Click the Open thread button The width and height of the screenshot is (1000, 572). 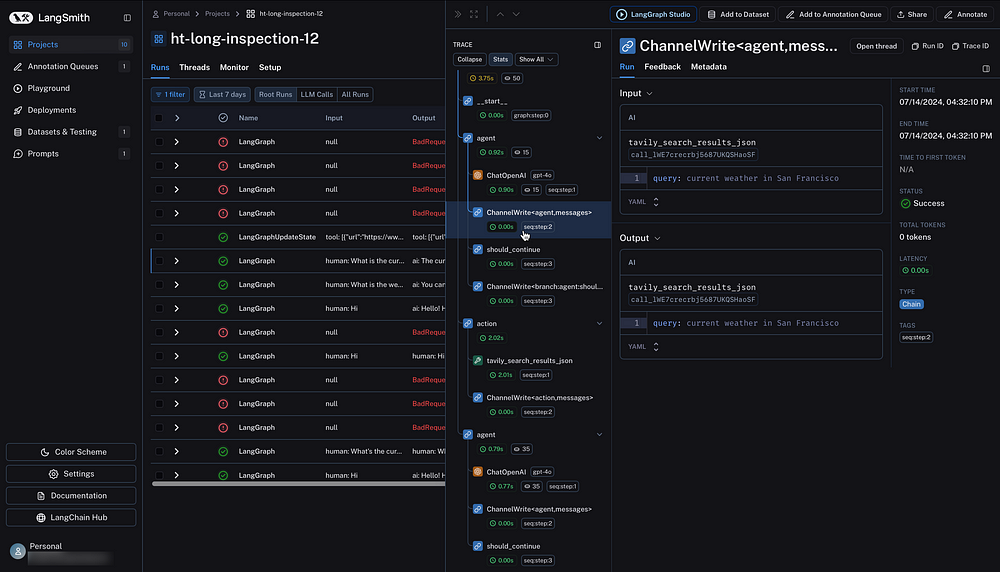click(x=876, y=46)
